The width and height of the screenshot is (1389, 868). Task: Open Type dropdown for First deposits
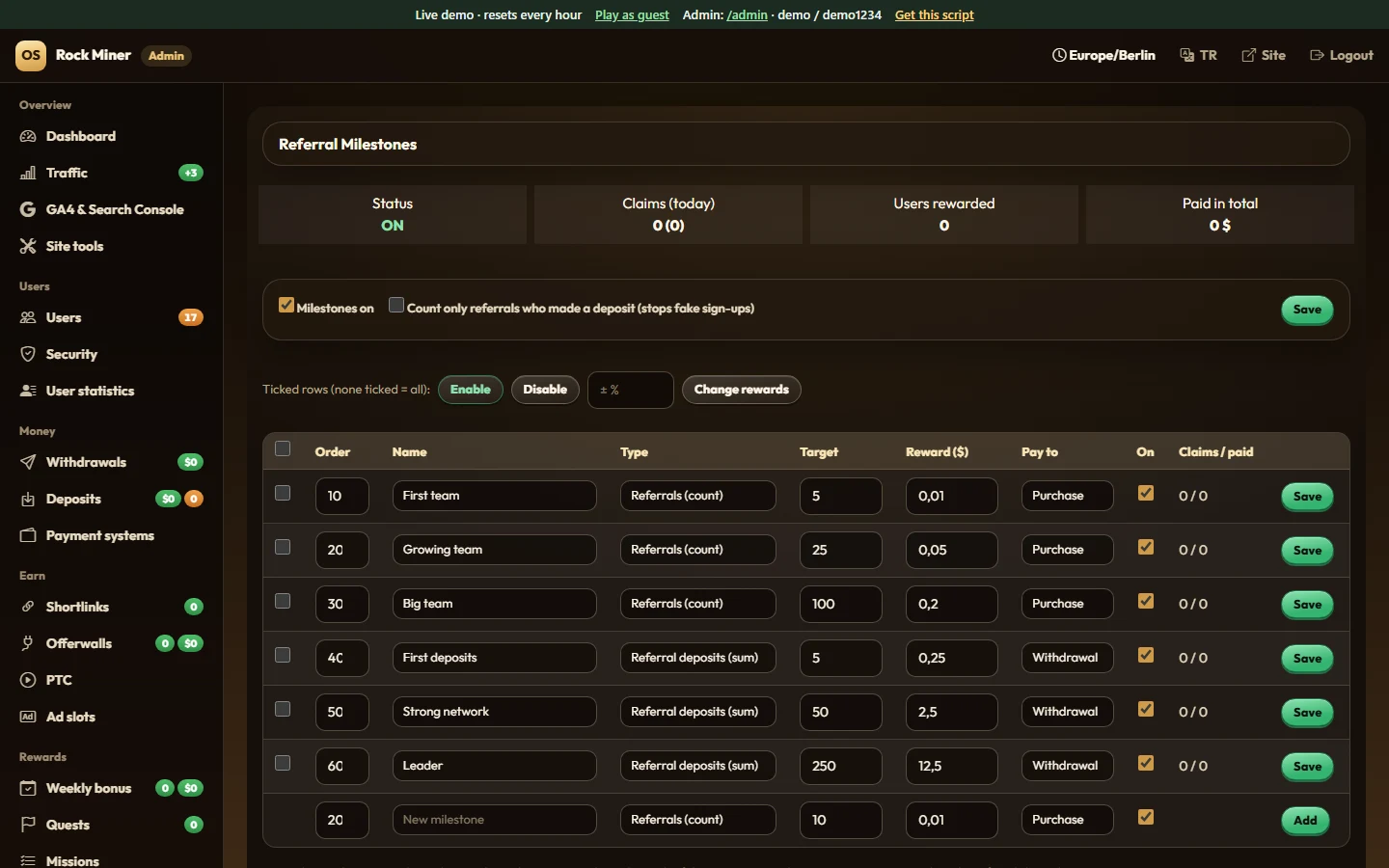point(697,658)
